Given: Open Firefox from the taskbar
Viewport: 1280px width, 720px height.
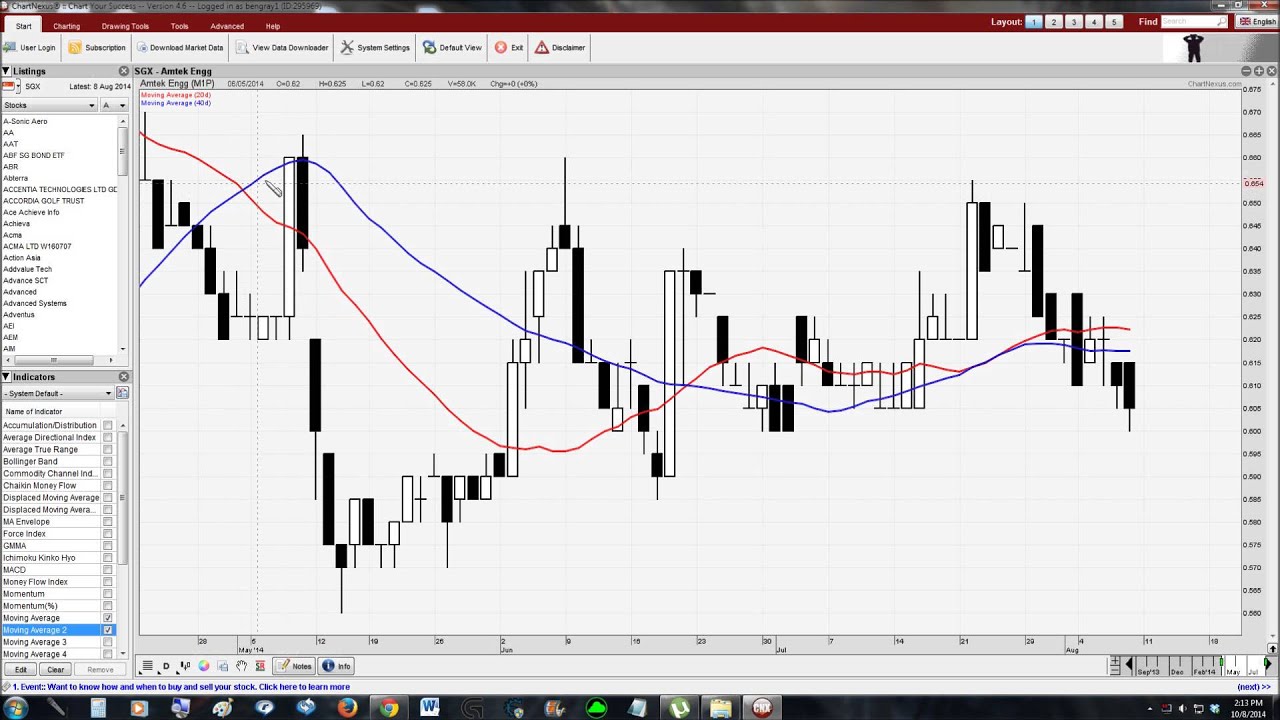Looking at the screenshot, I should [347, 708].
